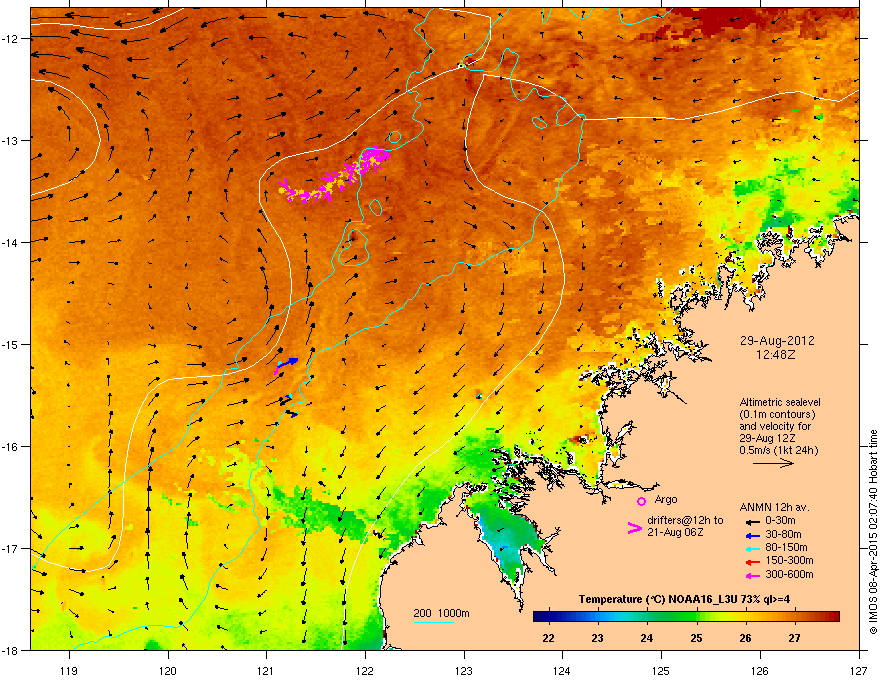Click the longitude axis label 122

[365, 671]
